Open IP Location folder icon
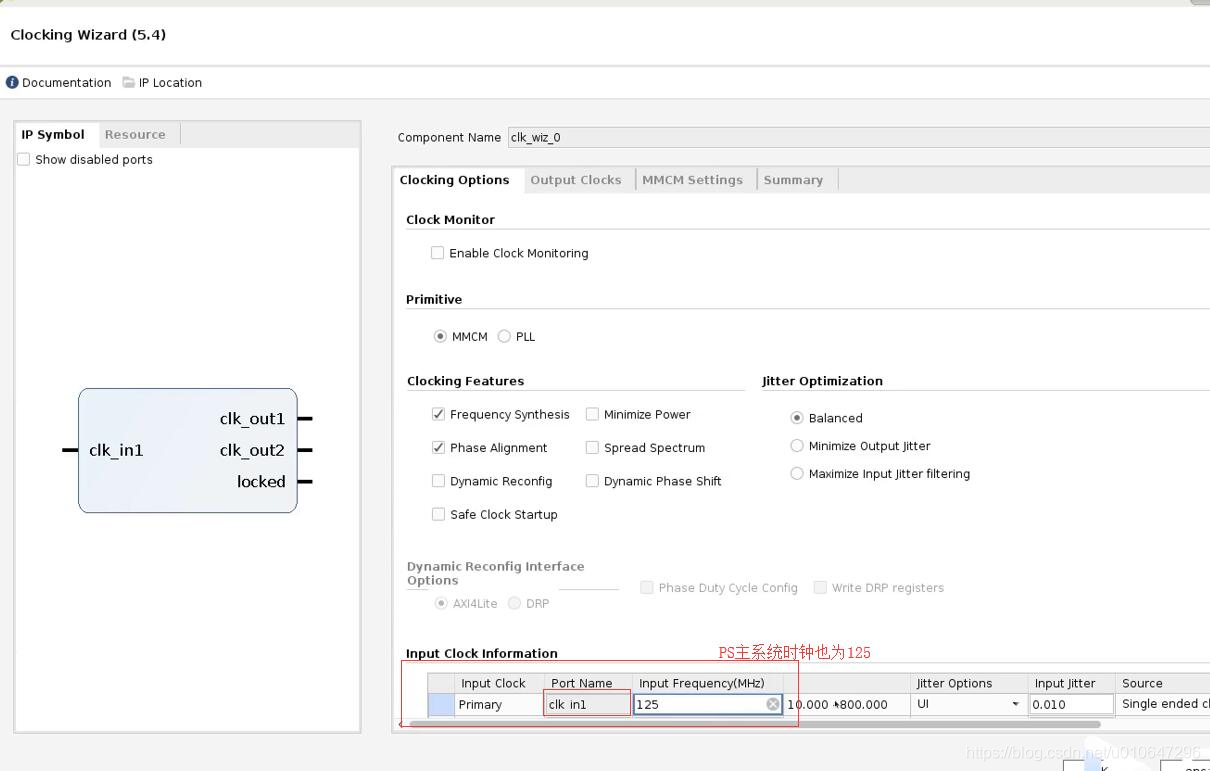 129,82
